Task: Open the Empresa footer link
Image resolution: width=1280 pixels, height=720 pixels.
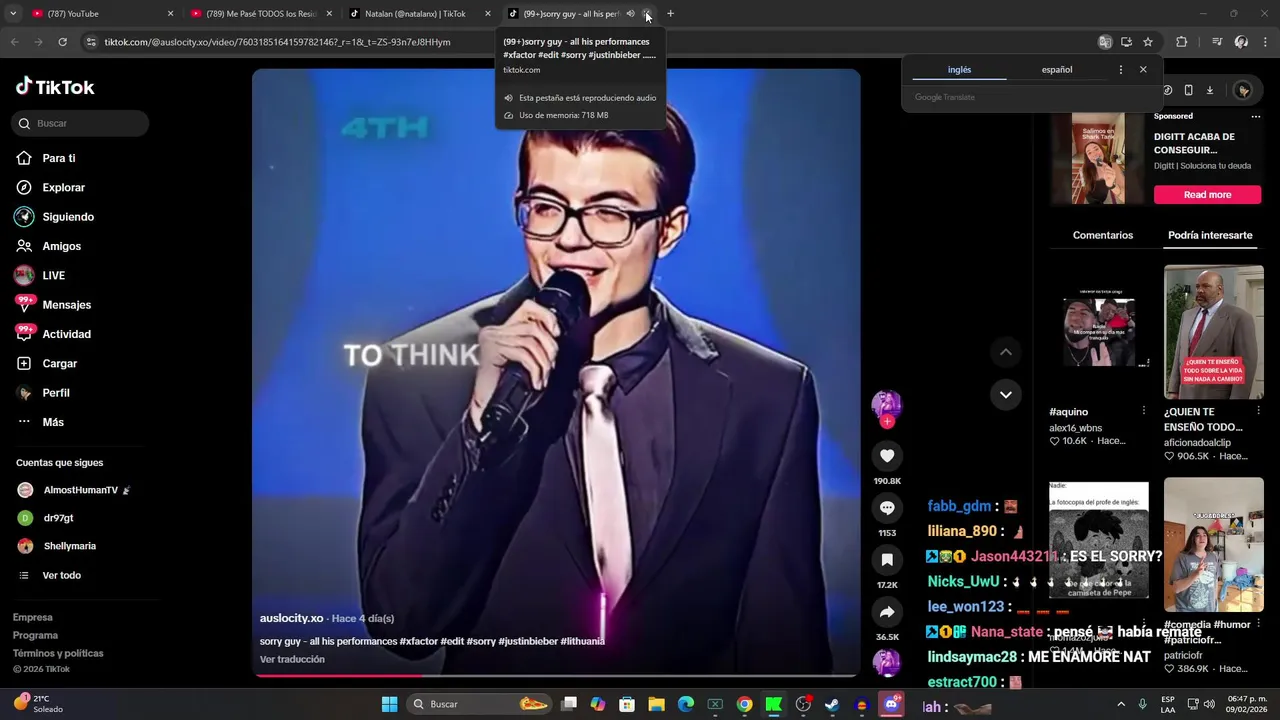Action: point(33,617)
